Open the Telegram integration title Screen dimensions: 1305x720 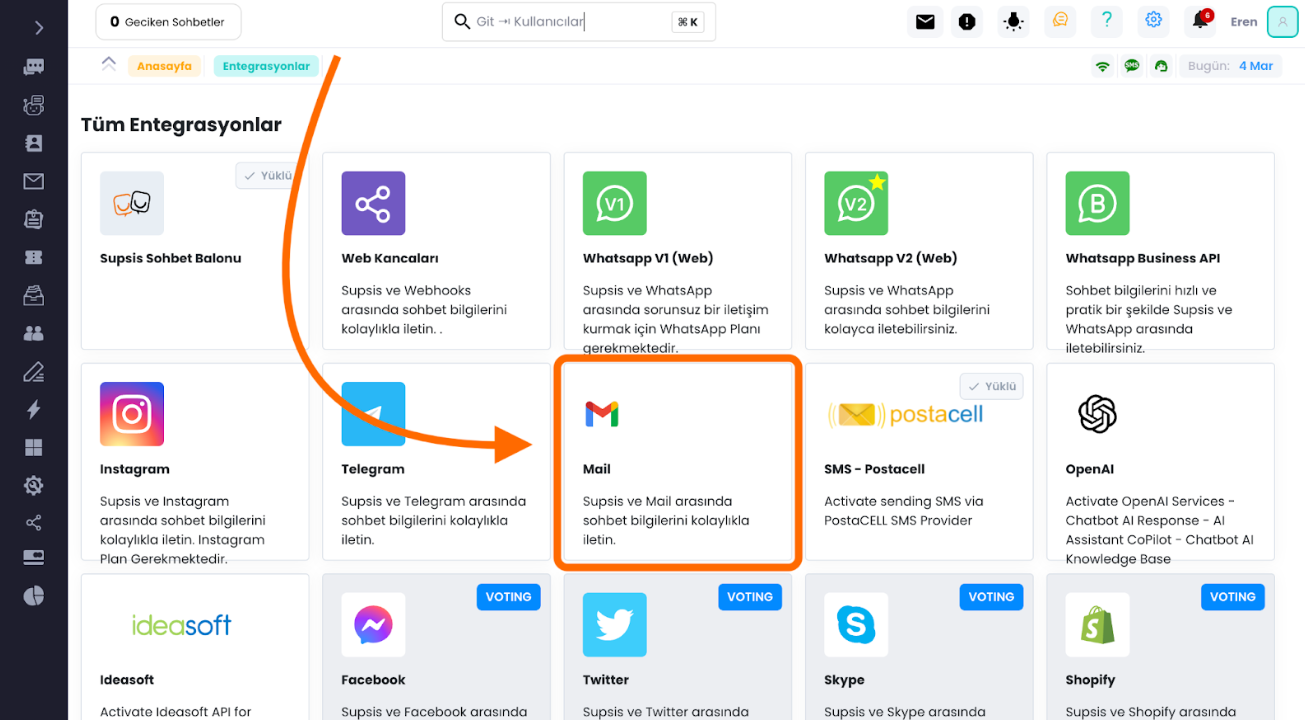[373, 469]
